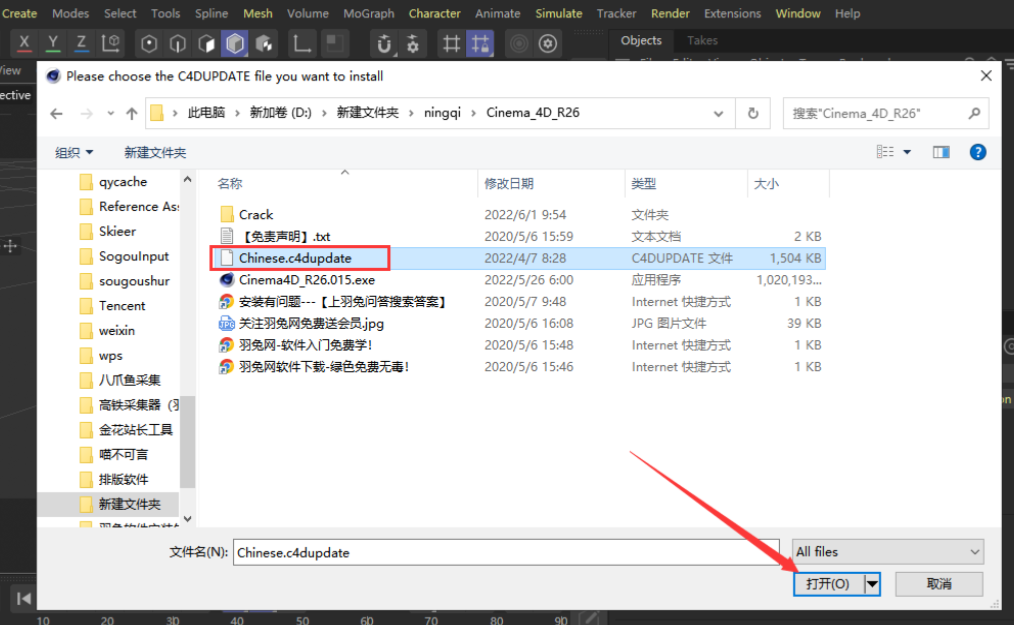Select the Crack folder
Image resolution: width=1014 pixels, height=625 pixels.
[x=256, y=214]
